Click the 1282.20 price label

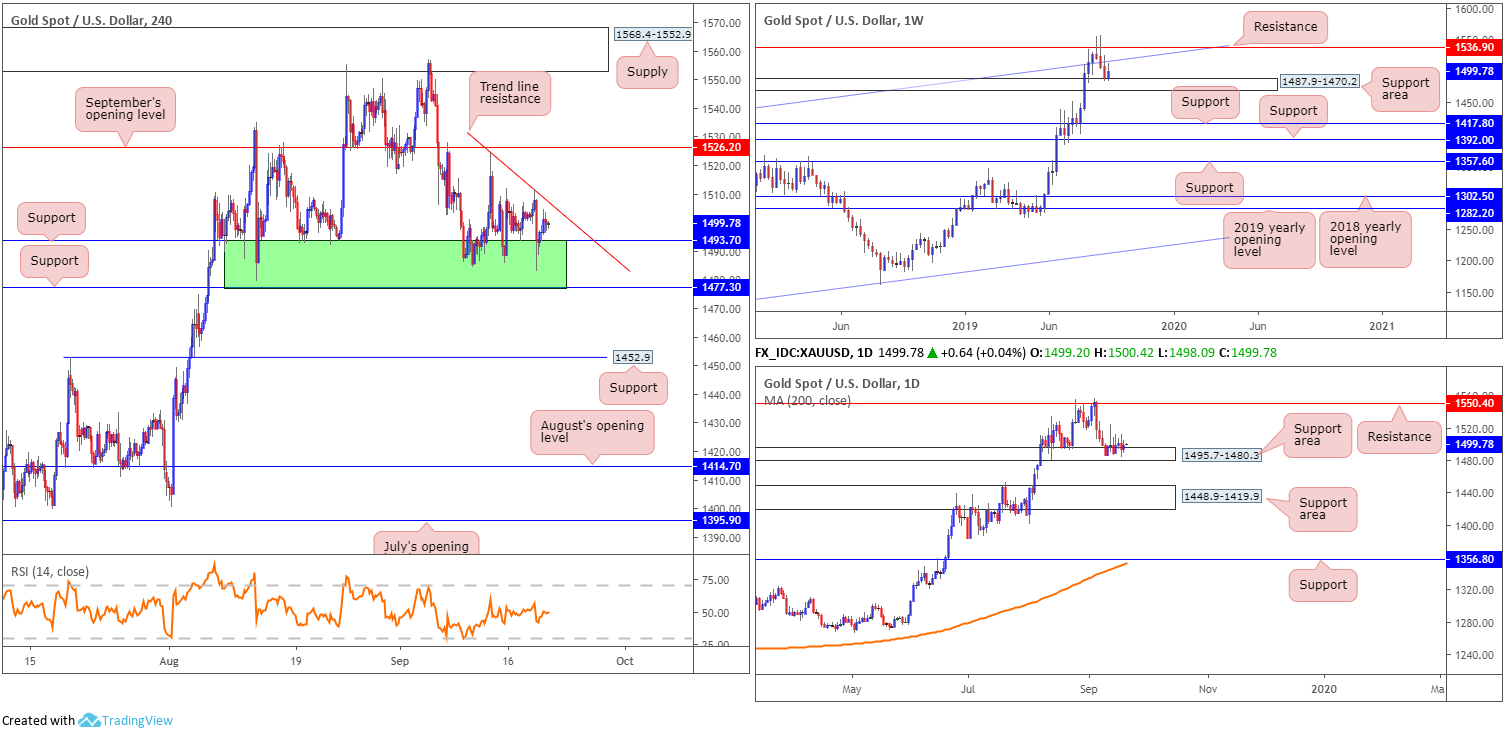[x=1475, y=213]
